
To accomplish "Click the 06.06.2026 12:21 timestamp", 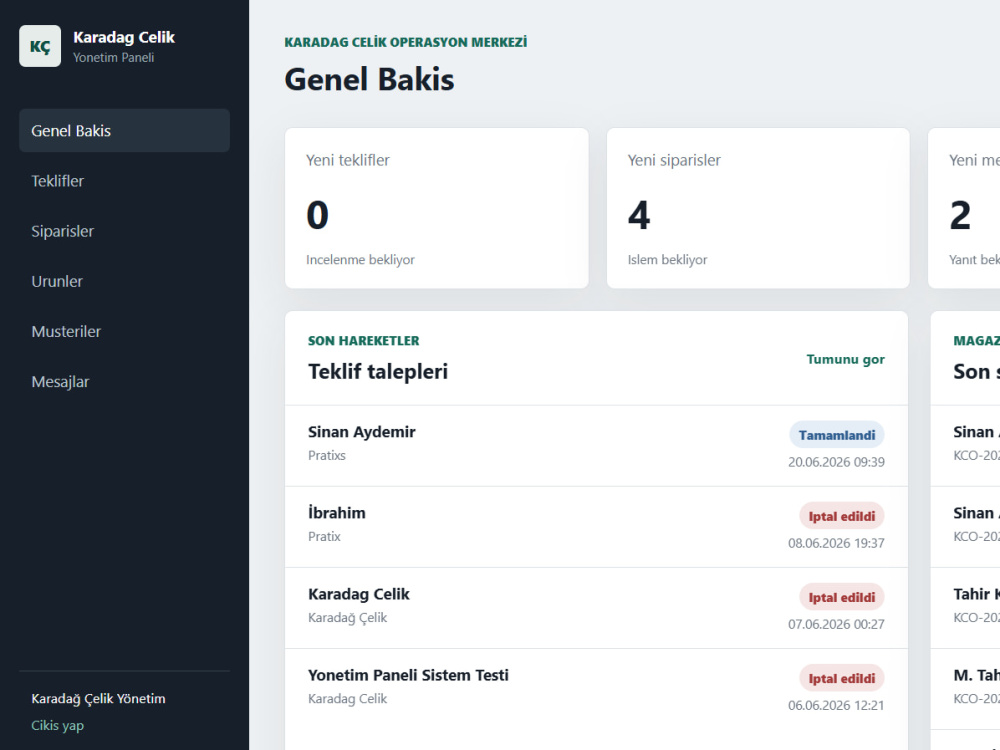I will coord(836,705).
